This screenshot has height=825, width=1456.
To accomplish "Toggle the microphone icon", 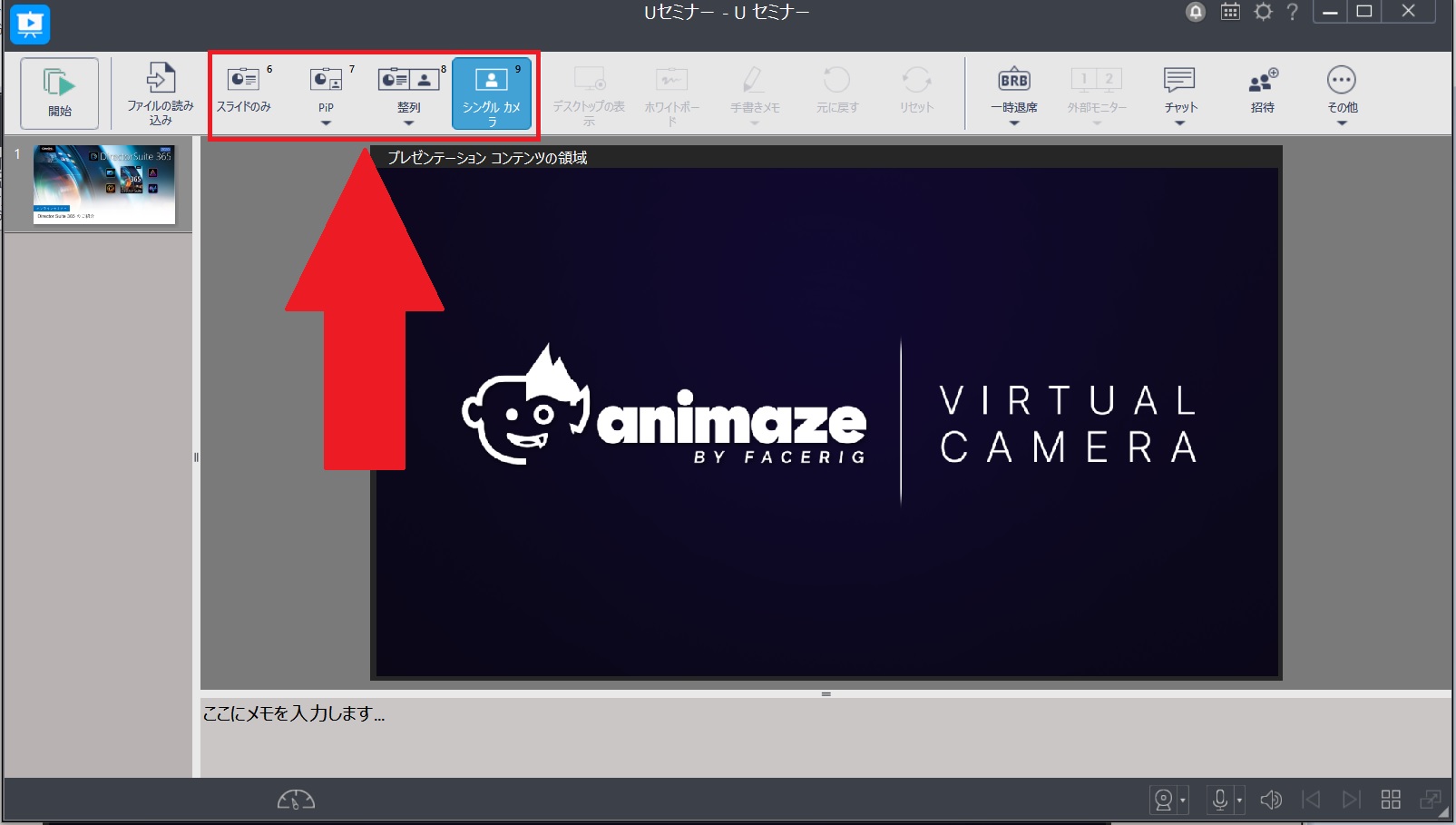I will [x=1220, y=800].
